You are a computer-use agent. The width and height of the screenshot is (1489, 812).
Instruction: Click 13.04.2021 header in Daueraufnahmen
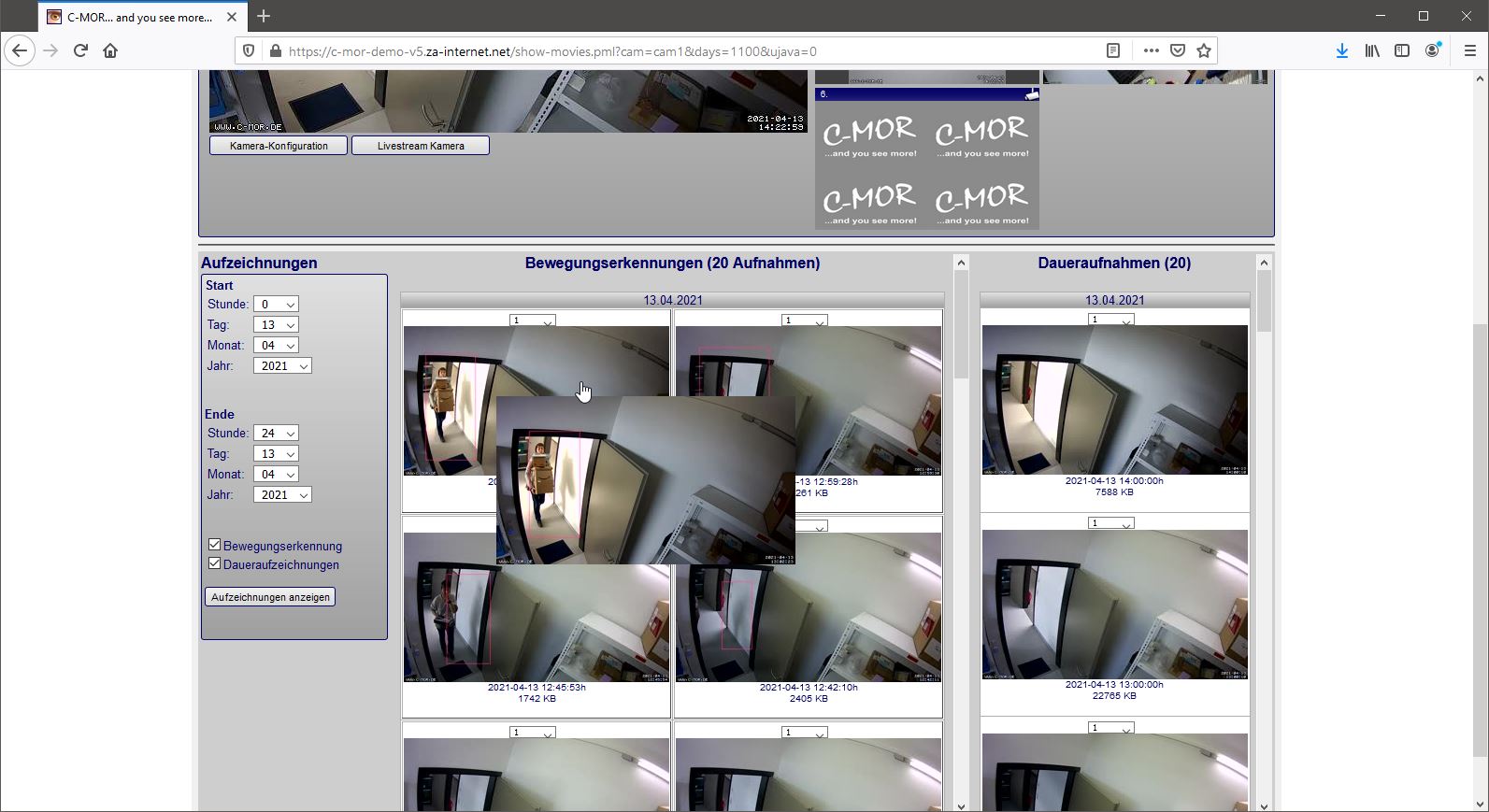tap(1114, 300)
